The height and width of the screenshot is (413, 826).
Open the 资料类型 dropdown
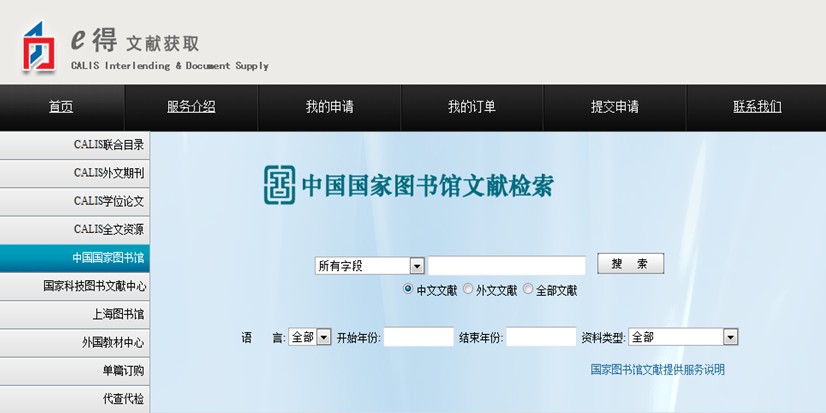pyautogui.click(x=683, y=337)
